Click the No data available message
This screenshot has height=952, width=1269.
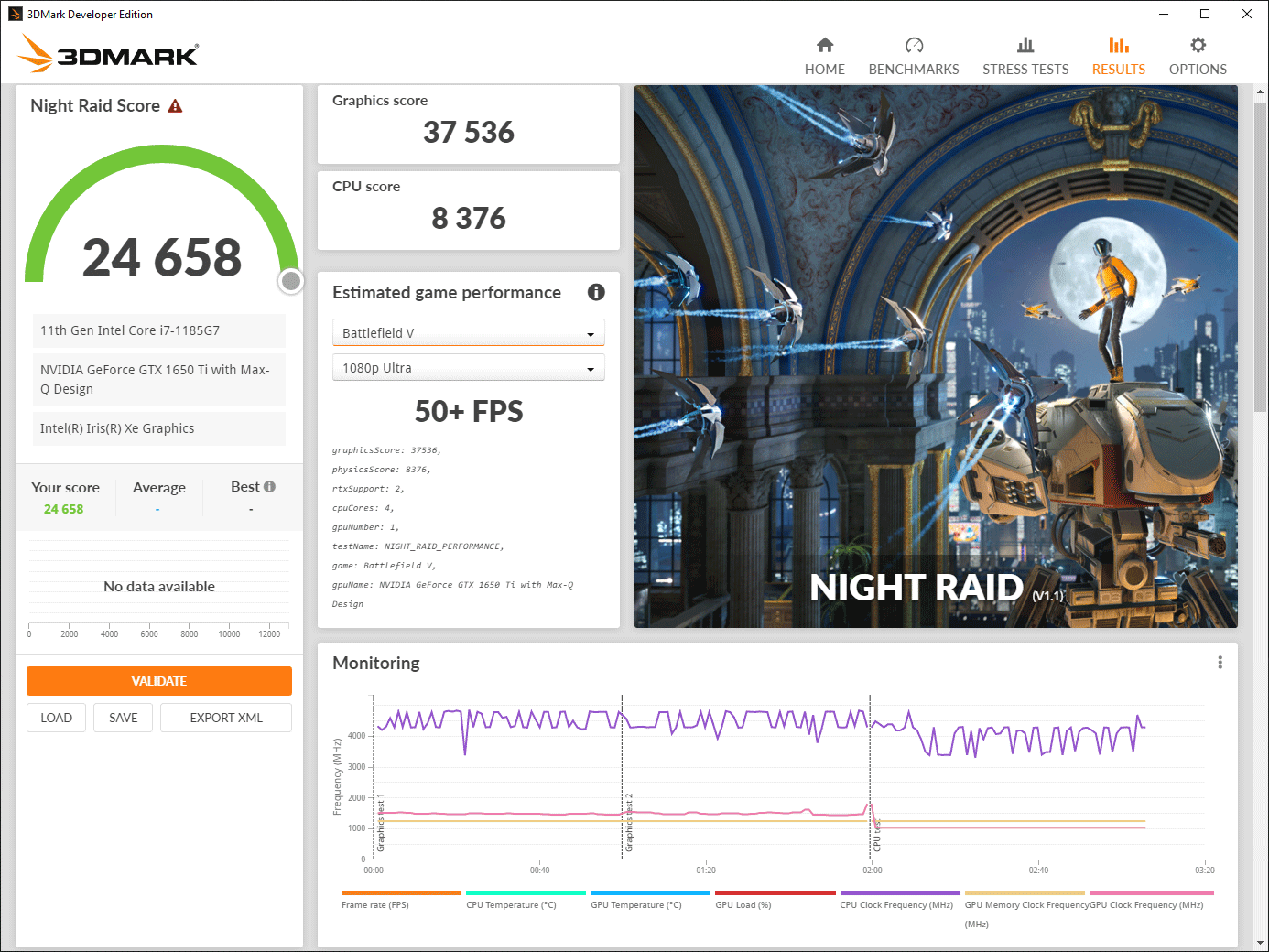[x=159, y=587]
